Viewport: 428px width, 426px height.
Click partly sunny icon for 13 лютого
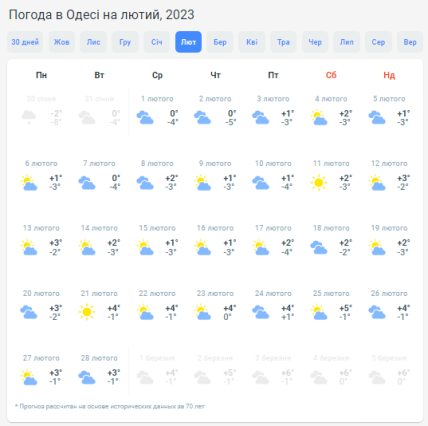coord(29,247)
